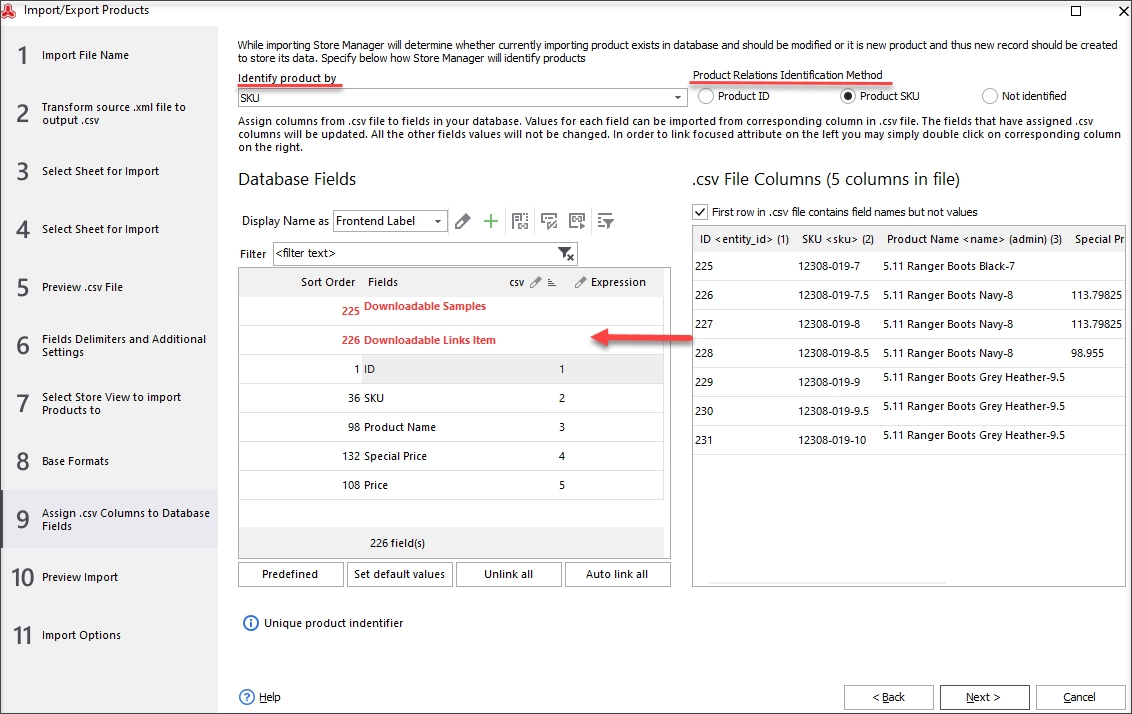Go to step 10 Preview Import

point(109,577)
